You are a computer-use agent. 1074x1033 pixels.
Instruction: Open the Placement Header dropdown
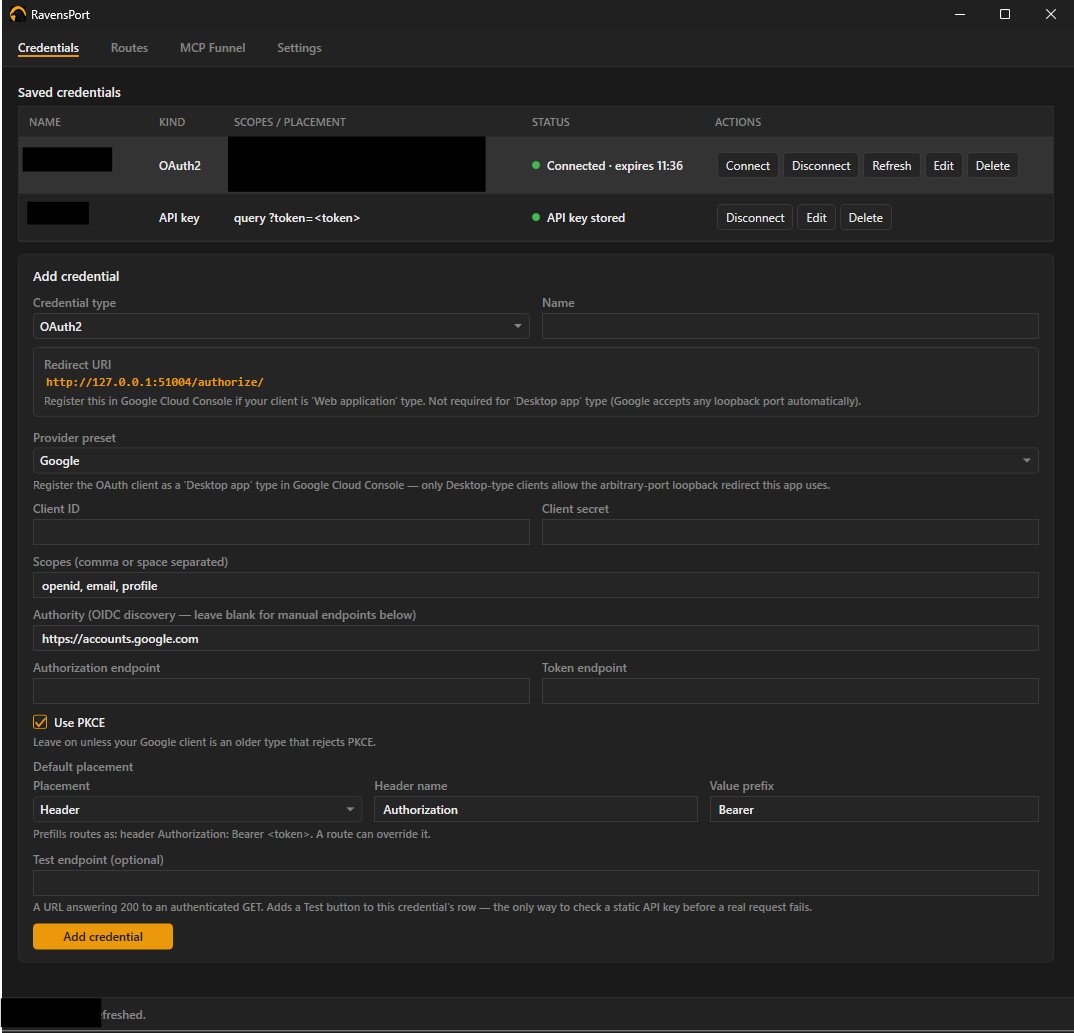(197, 810)
